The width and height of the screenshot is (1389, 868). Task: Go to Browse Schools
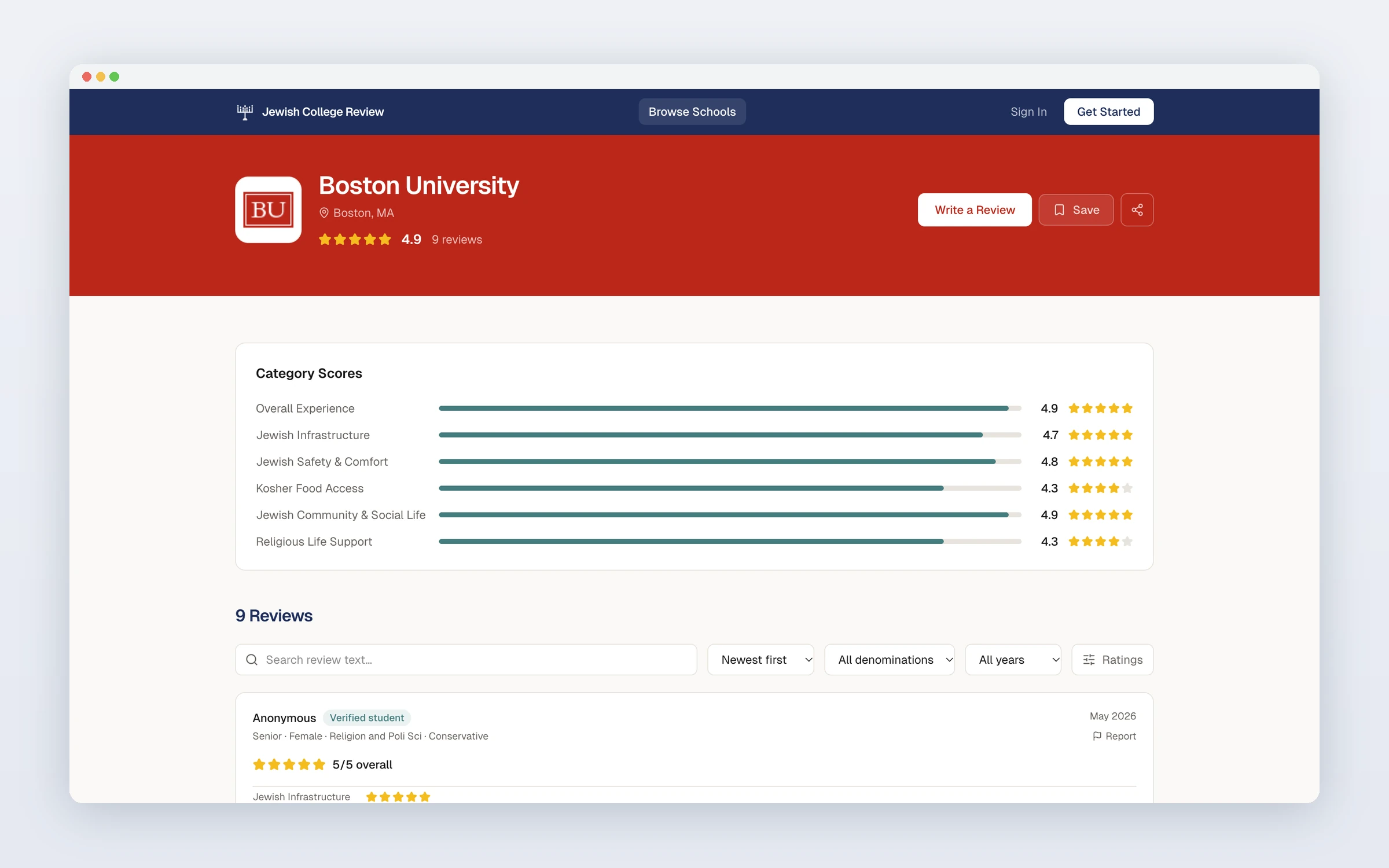click(692, 112)
